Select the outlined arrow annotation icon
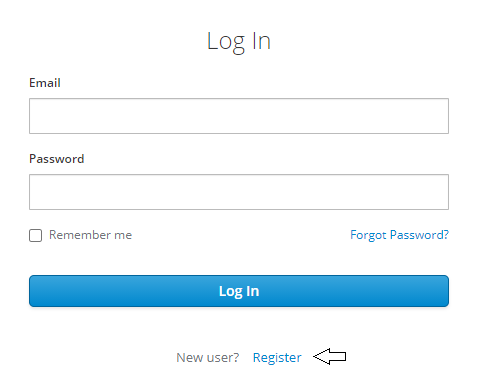This screenshot has height=390, width=477. pos(330,356)
